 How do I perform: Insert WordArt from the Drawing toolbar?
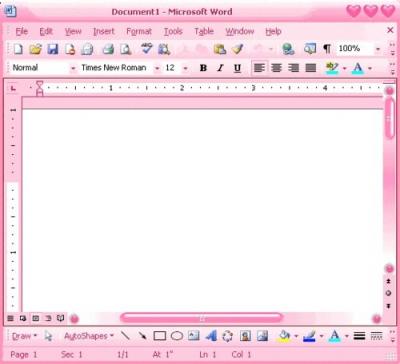(211, 336)
